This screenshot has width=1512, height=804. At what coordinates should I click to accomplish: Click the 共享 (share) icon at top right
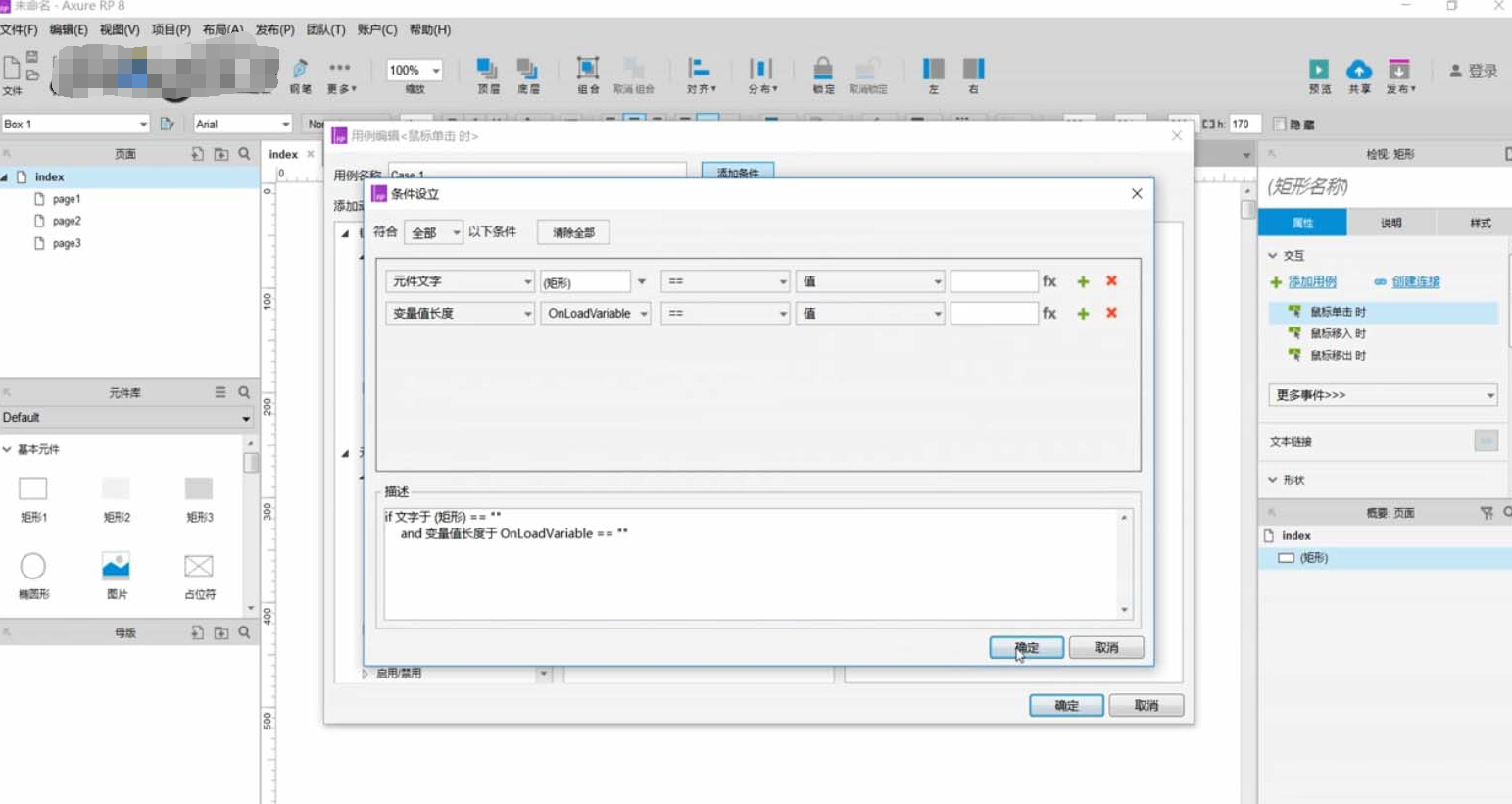[1359, 71]
